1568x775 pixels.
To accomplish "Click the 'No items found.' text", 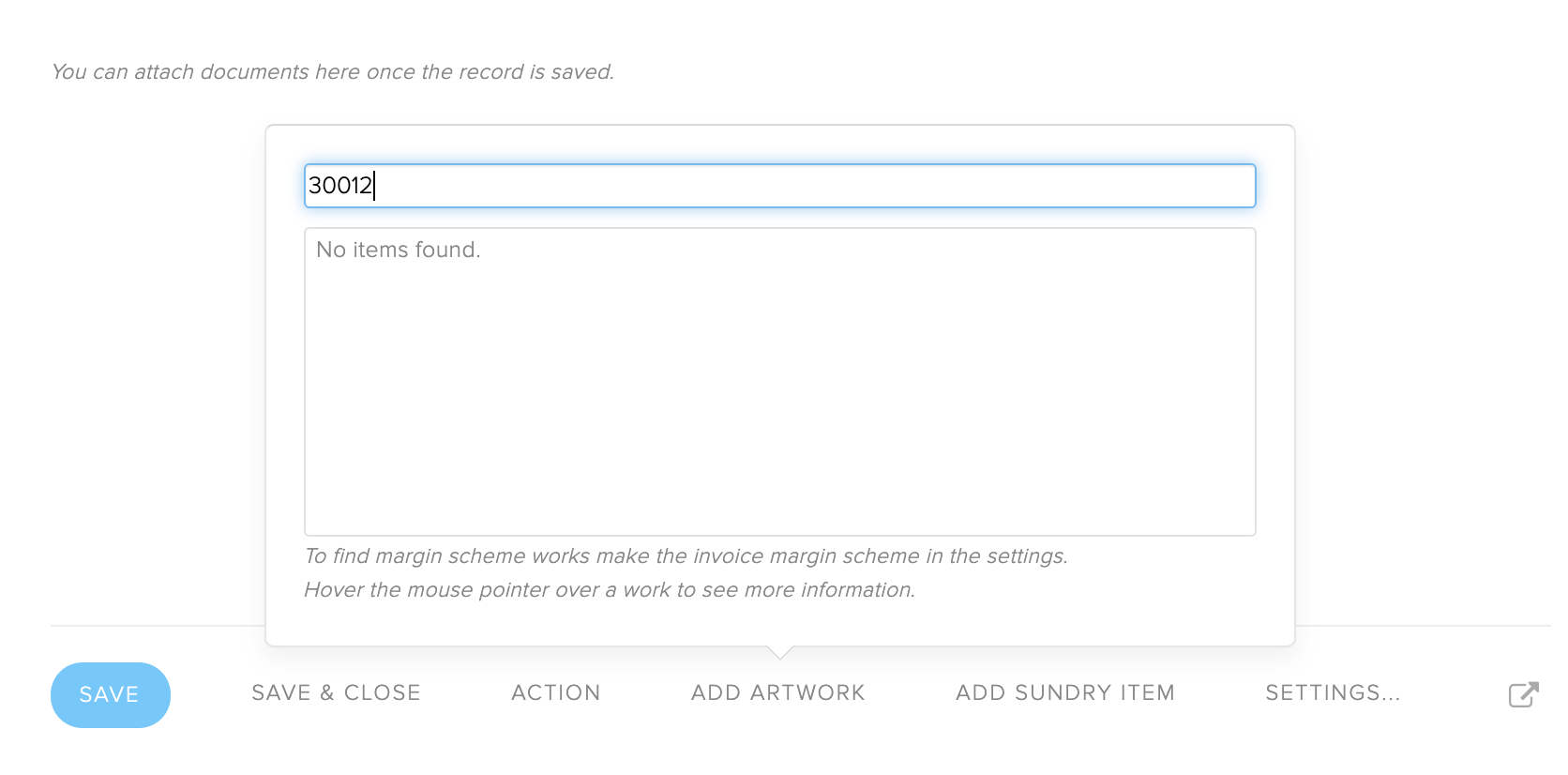I will pyautogui.click(x=399, y=250).
